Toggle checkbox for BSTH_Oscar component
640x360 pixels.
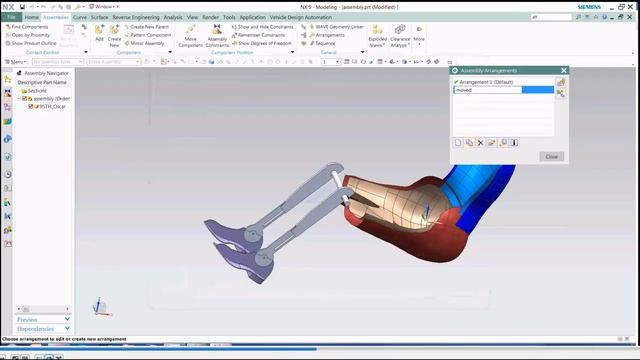pos(31,107)
